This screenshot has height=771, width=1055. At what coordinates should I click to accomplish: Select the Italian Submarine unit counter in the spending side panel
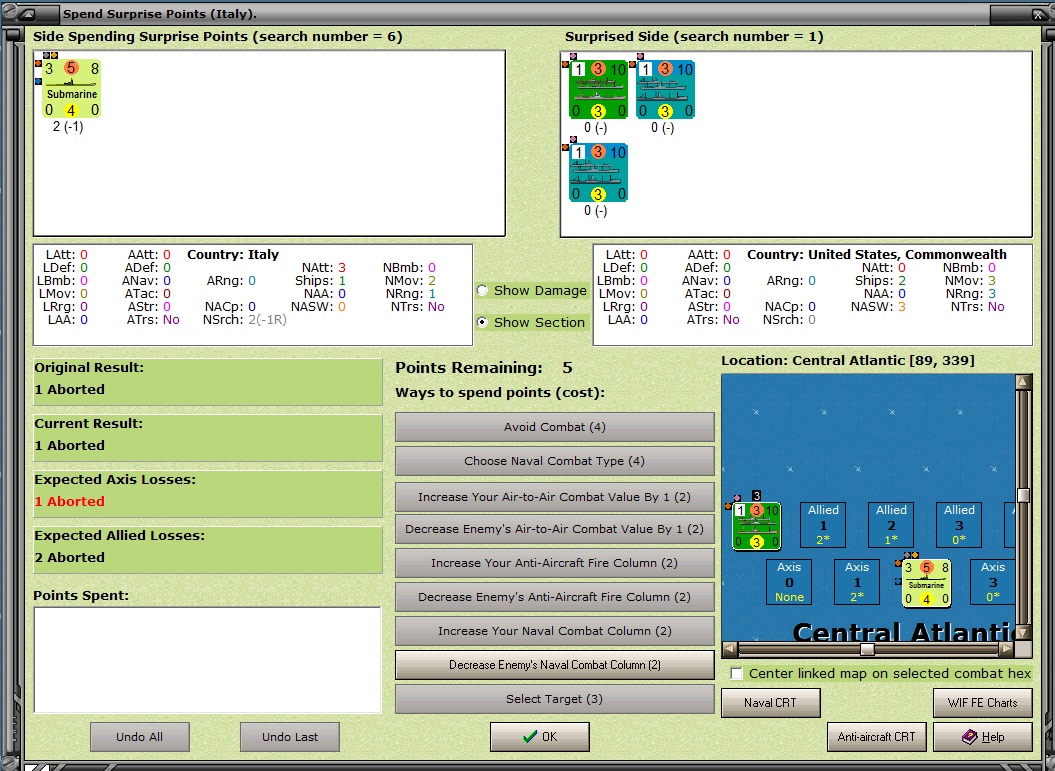[71, 89]
